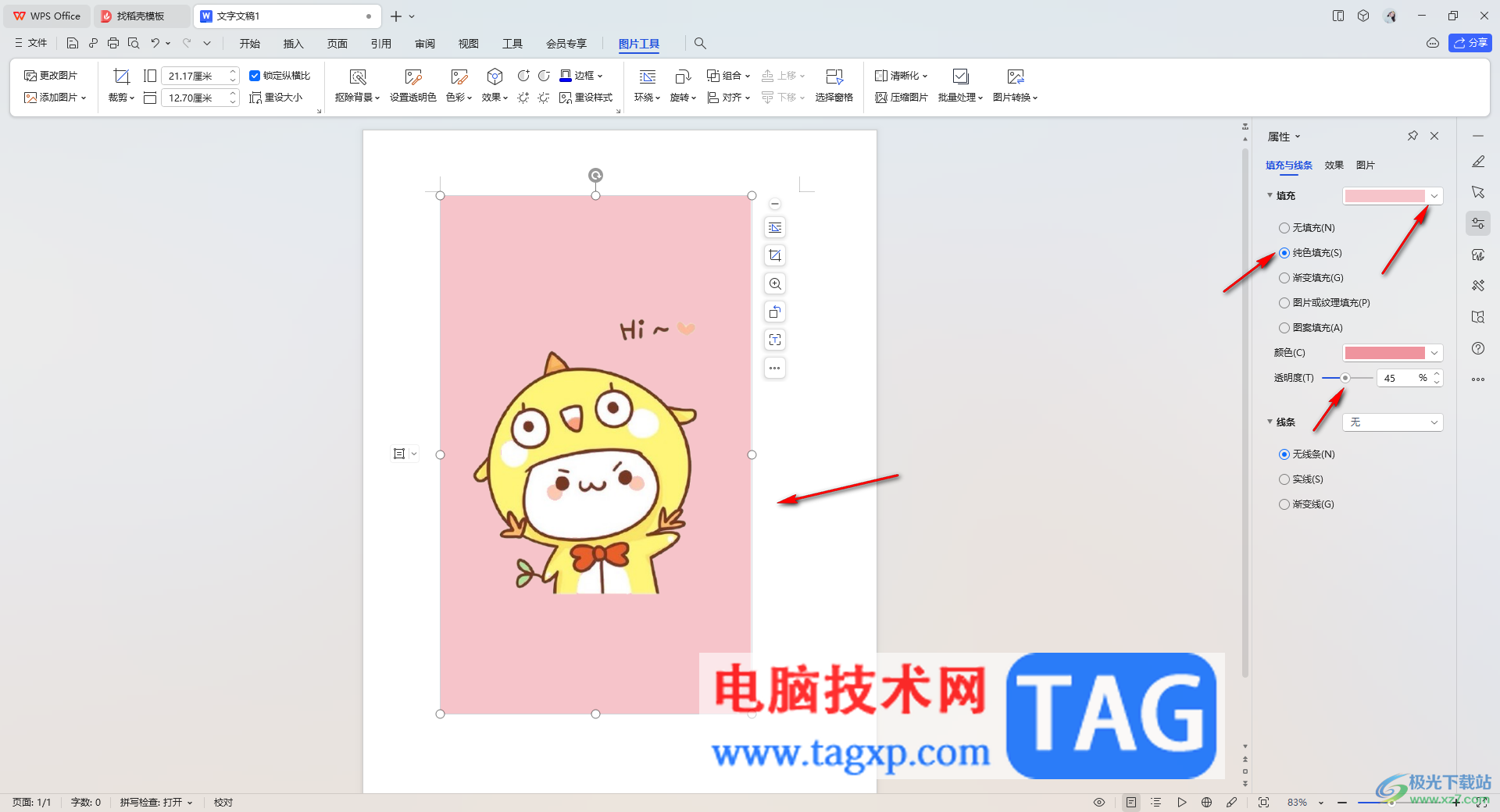The width and height of the screenshot is (1500, 812).
Task: Open the file (文件) menu
Action: click(31, 44)
